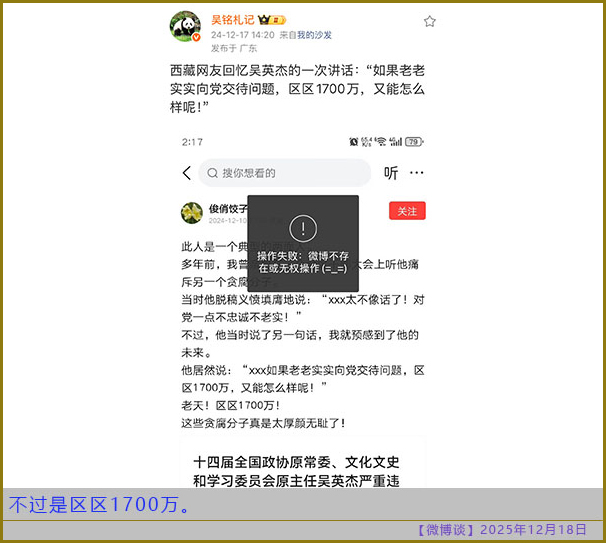Open 俊俏饺子 flower avatar
The height and width of the screenshot is (543, 606).
(192, 213)
